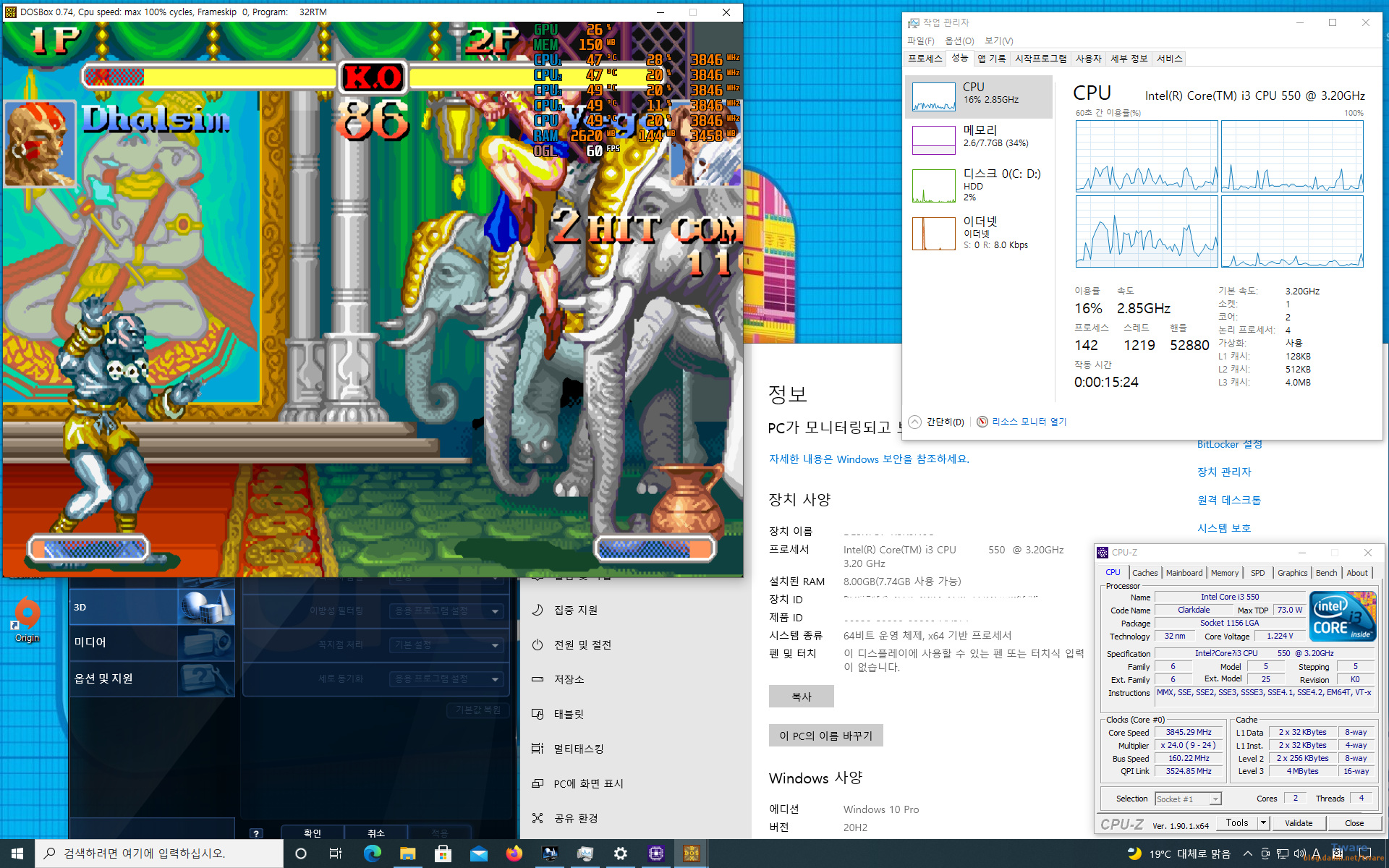Open the Mainboard tab in CPU-Z
This screenshot has width=1389, height=868.
tap(1184, 573)
